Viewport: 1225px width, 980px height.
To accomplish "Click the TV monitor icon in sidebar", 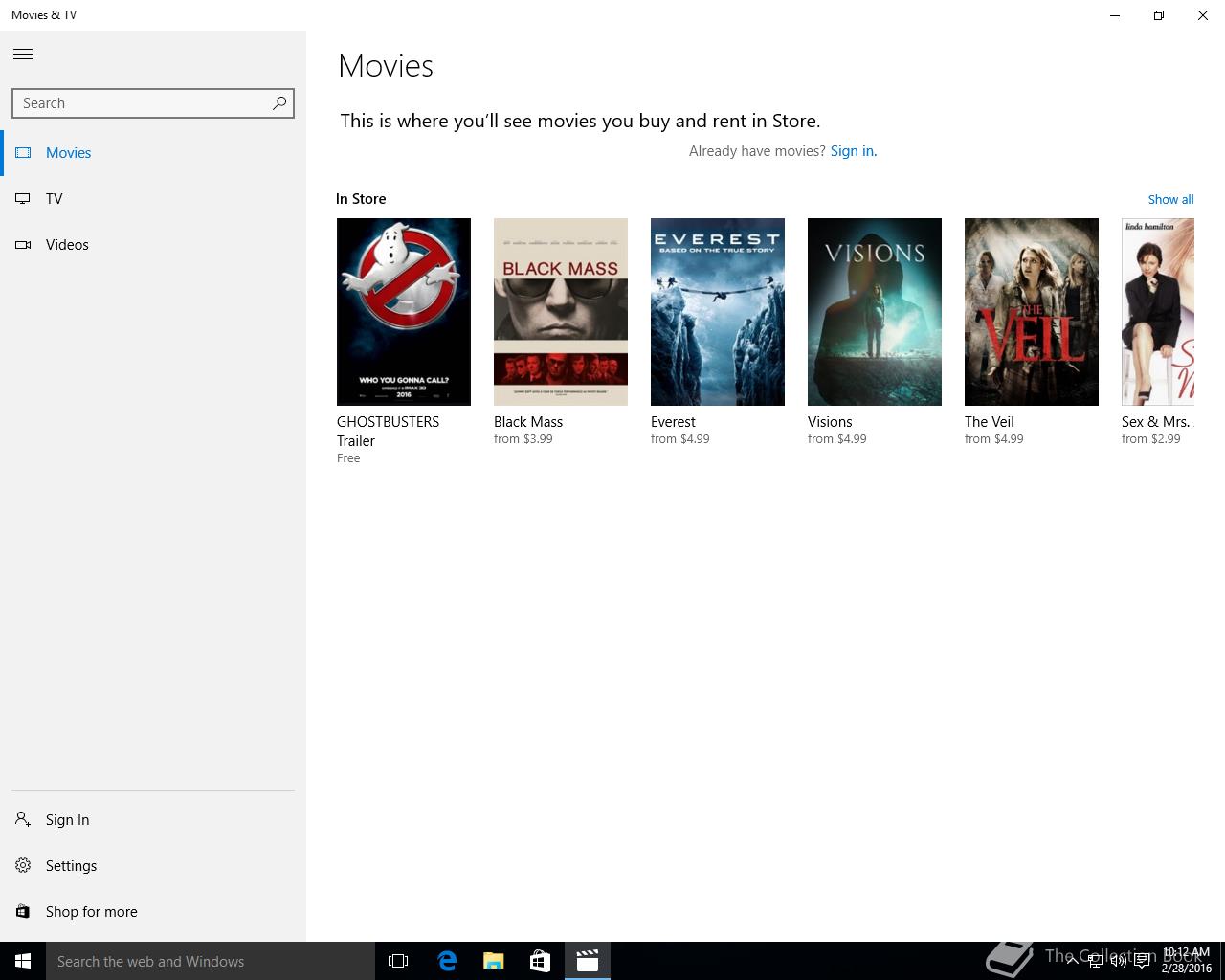I will point(23,199).
